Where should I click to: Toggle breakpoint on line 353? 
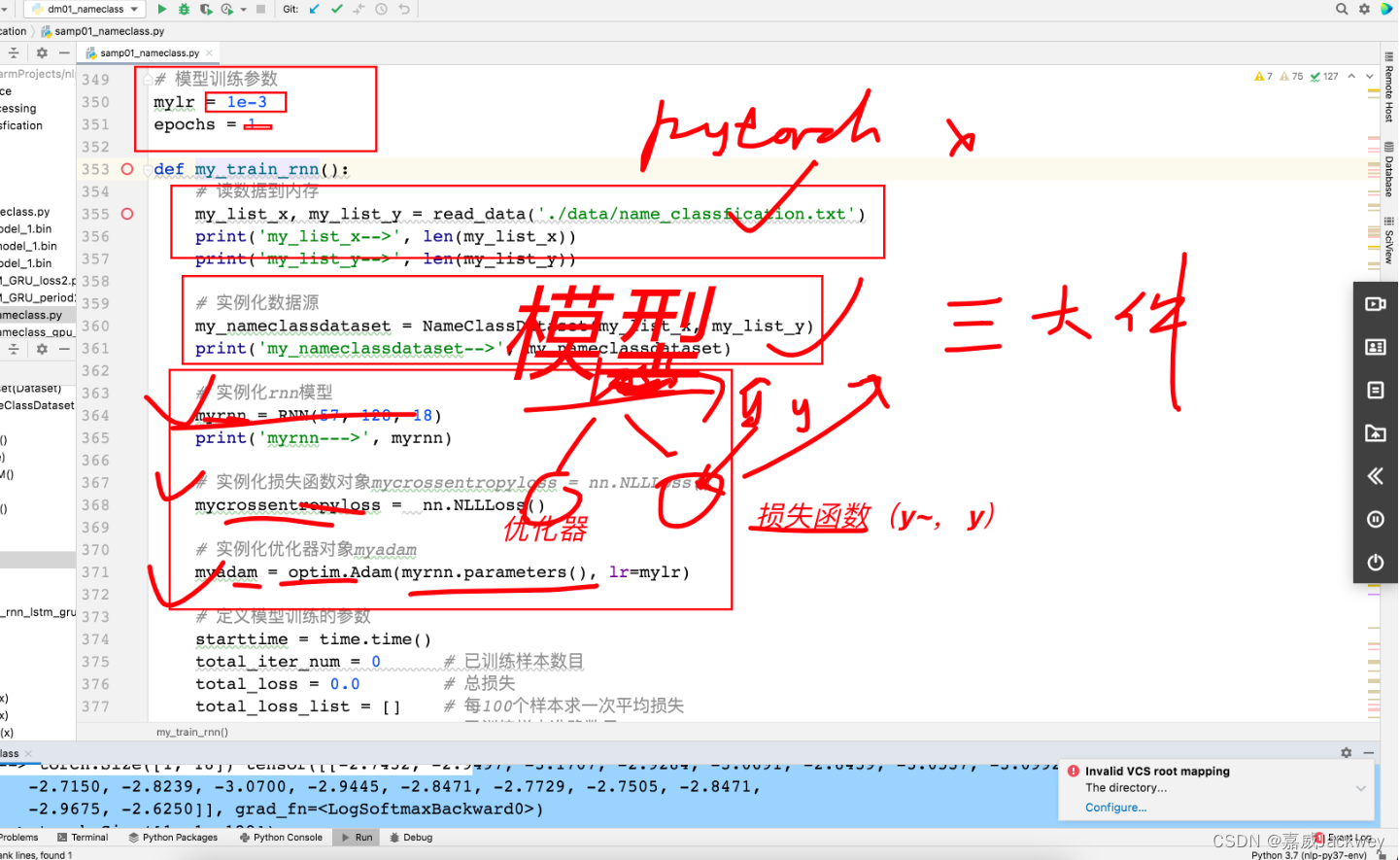pyautogui.click(x=127, y=169)
